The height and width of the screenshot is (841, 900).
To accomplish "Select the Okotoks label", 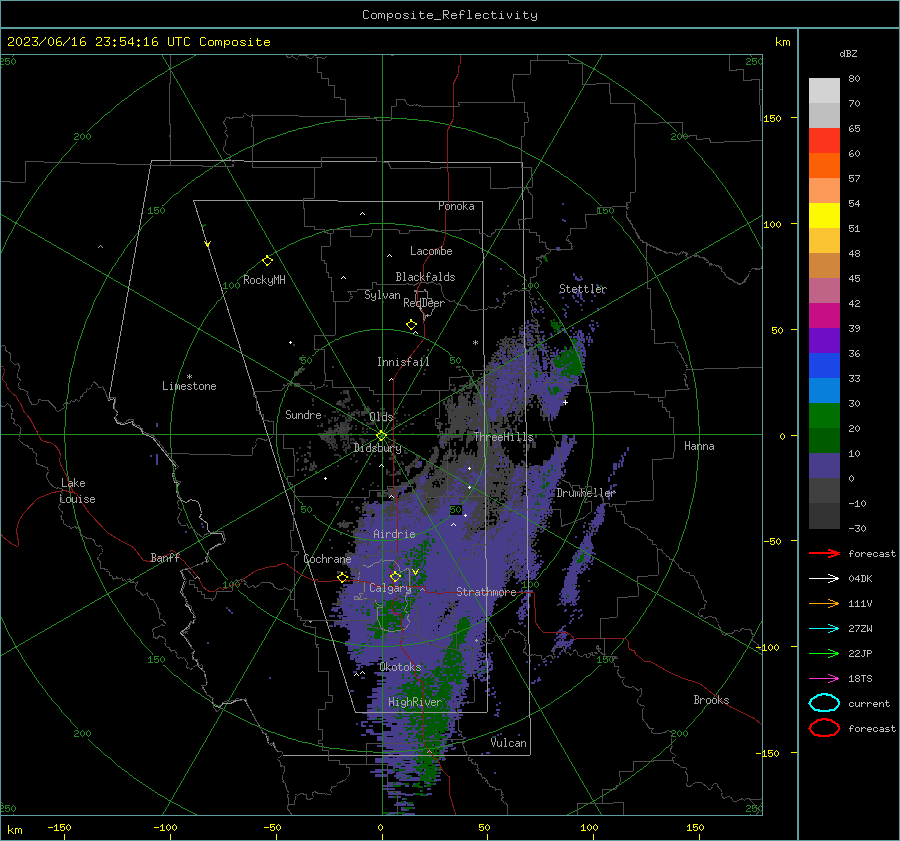I will click(400, 667).
